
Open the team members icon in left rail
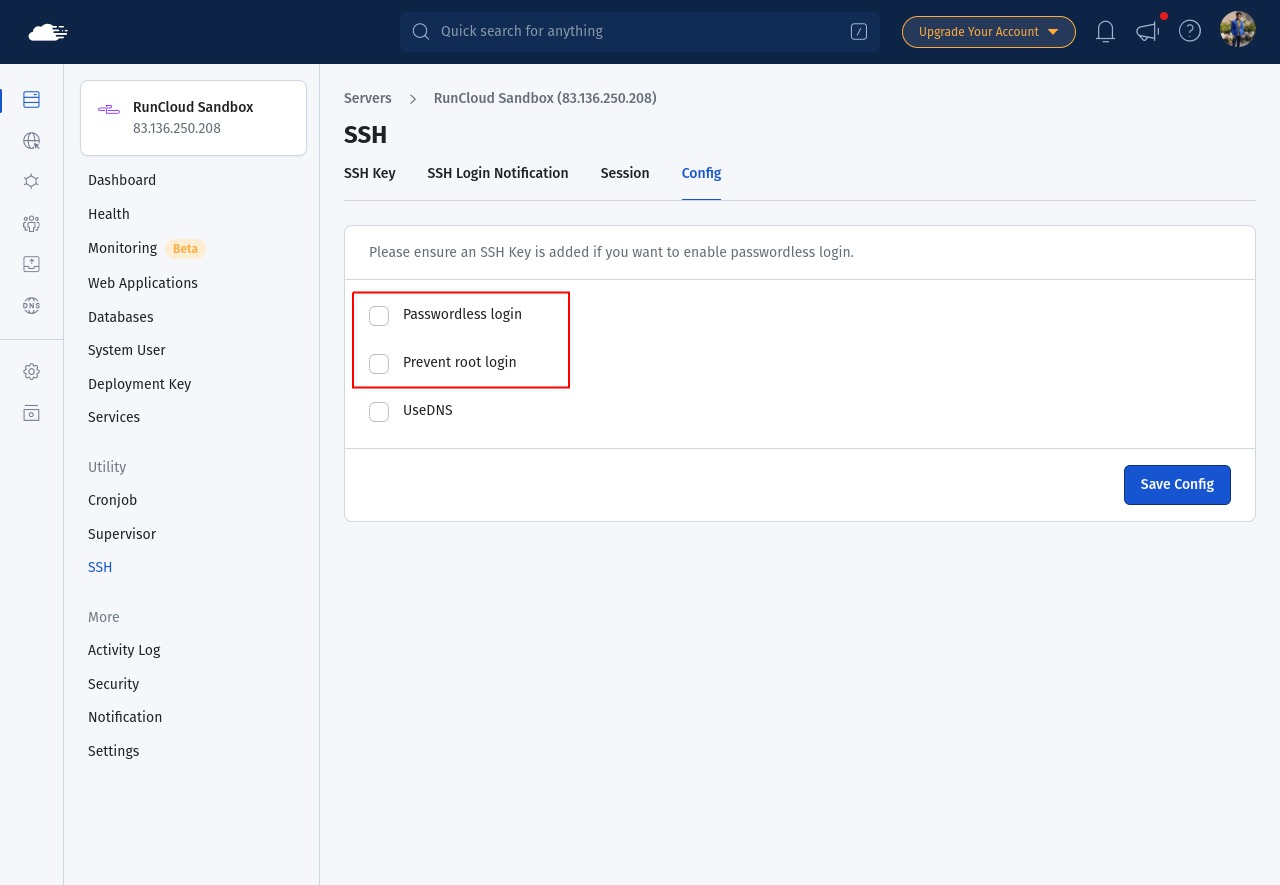click(x=31, y=223)
